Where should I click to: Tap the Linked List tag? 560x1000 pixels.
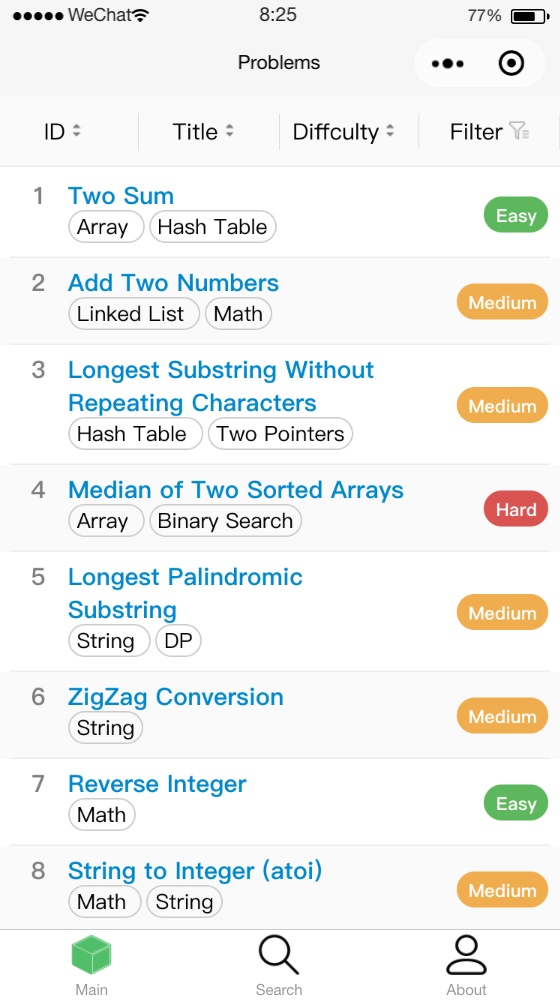tap(134, 314)
